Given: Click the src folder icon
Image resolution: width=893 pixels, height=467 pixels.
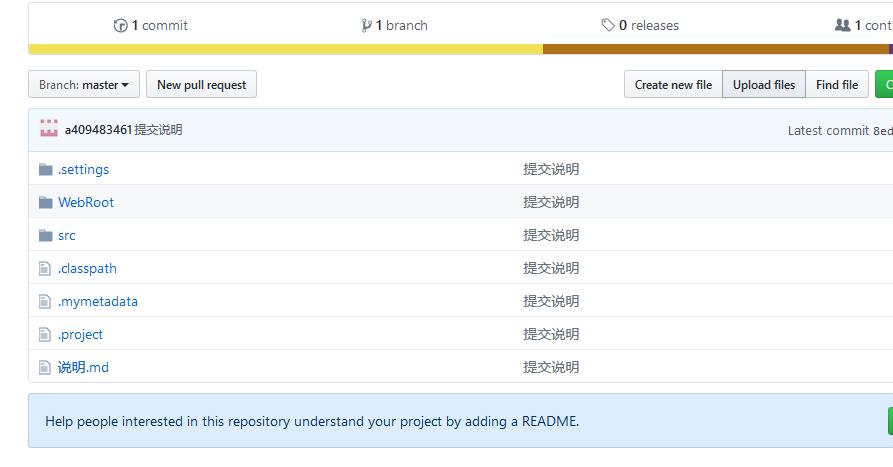Looking at the screenshot, I should click(x=45, y=235).
